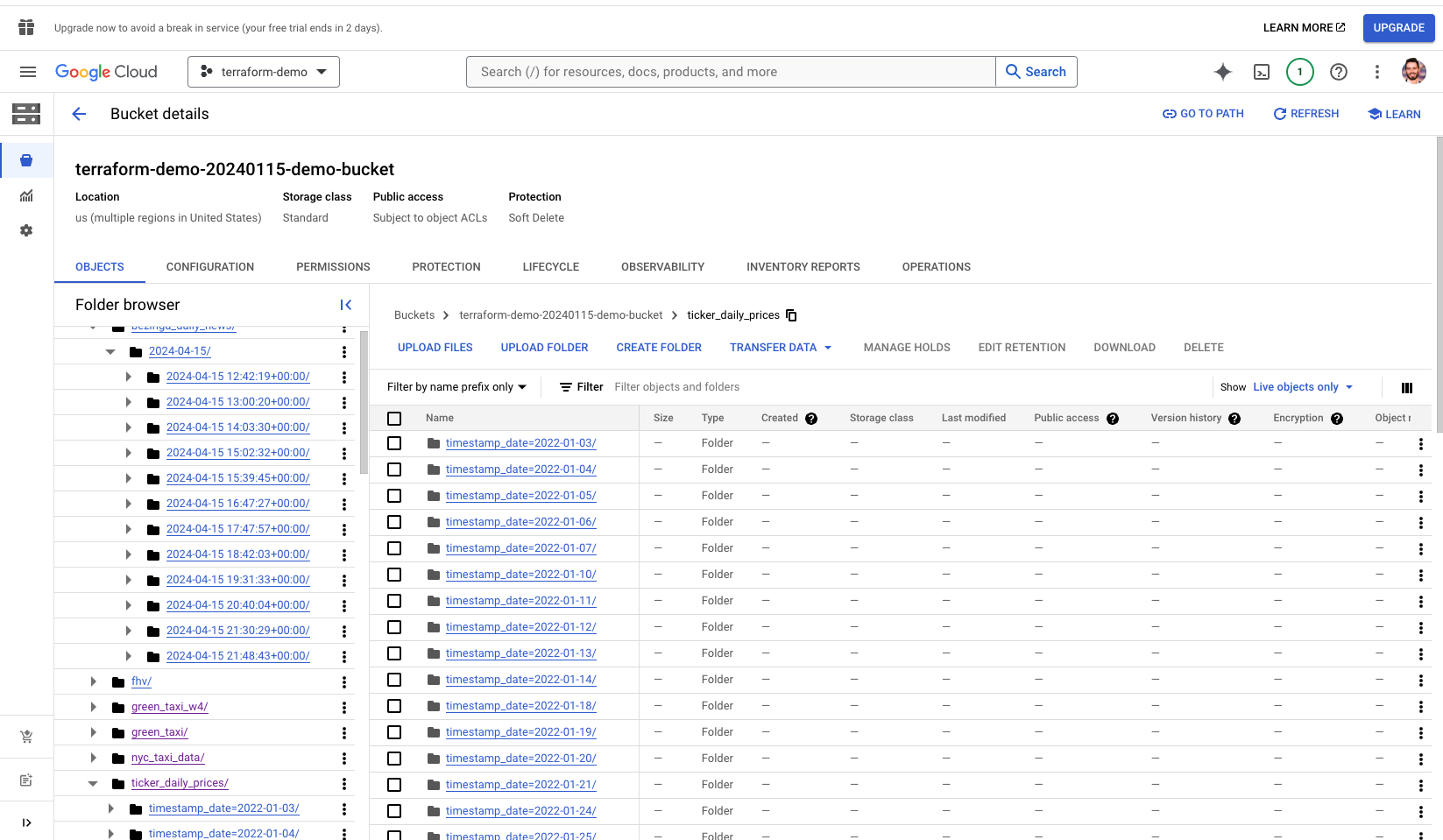Switch to the Observability tab
Image resolution: width=1443 pixels, height=840 pixels.
[x=663, y=267]
